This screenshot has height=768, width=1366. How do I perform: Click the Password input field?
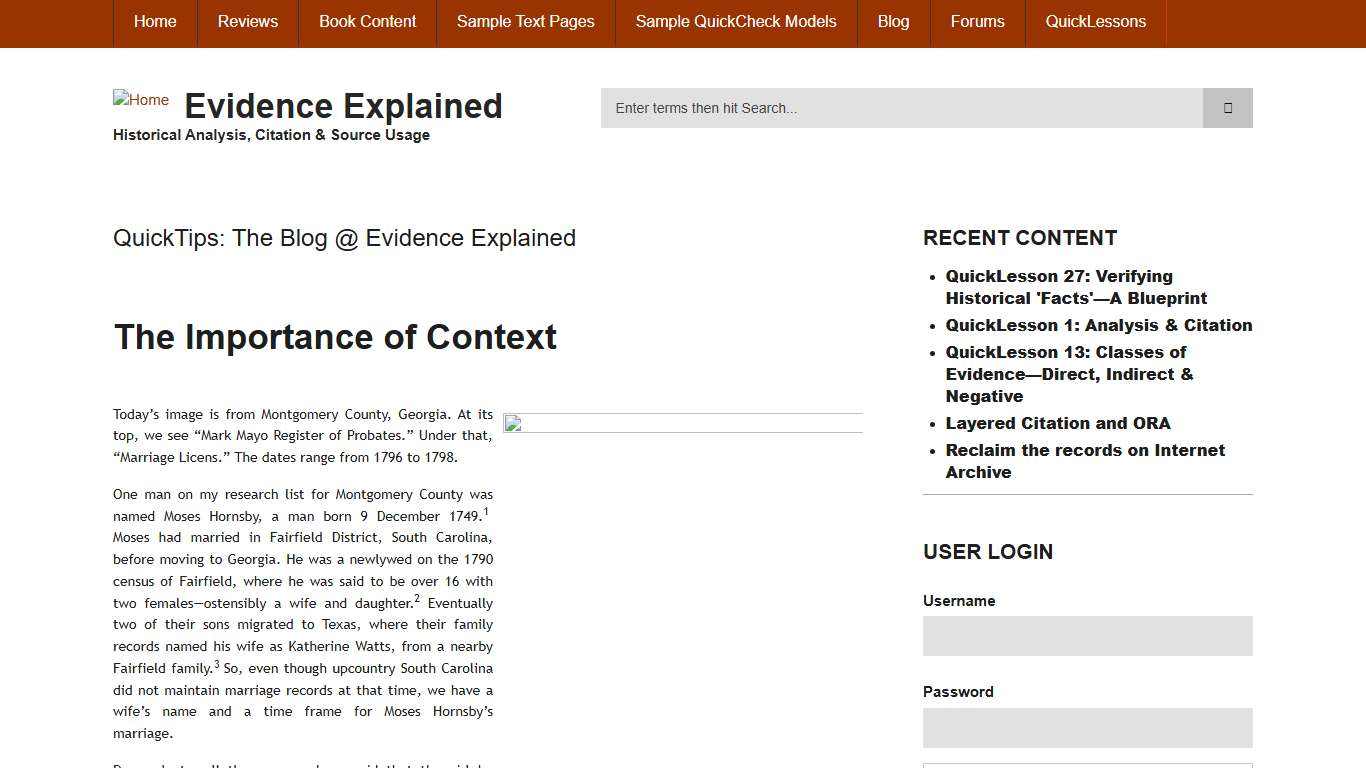(1087, 727)
